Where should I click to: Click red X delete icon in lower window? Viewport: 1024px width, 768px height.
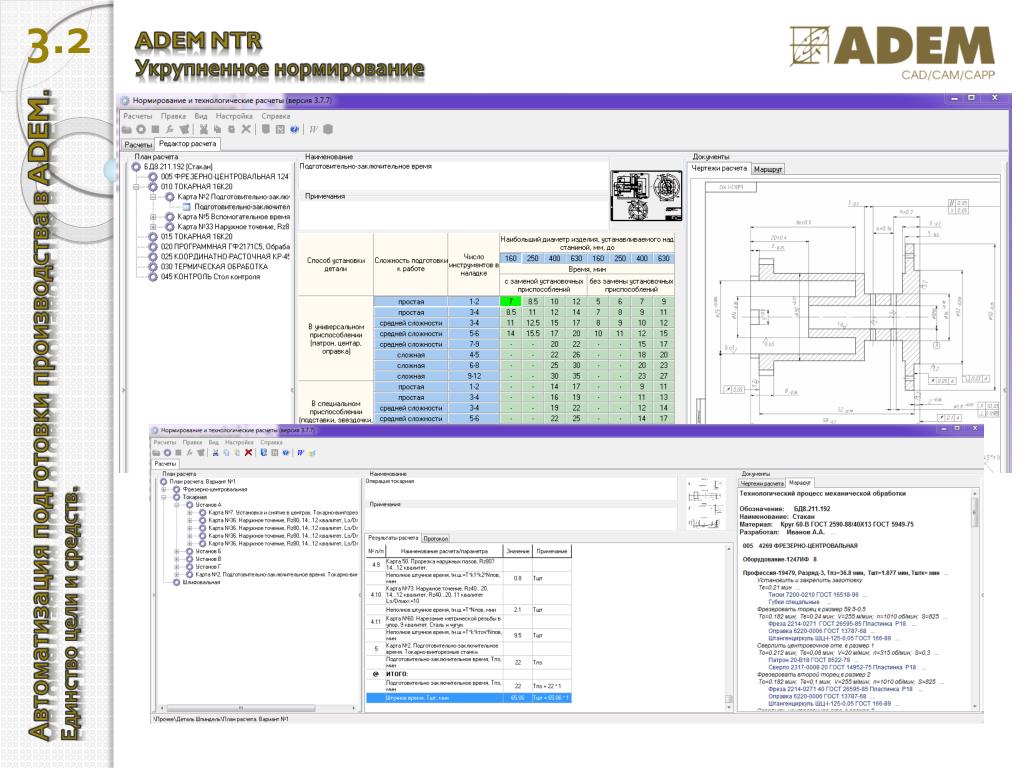[x=248, y=453]
